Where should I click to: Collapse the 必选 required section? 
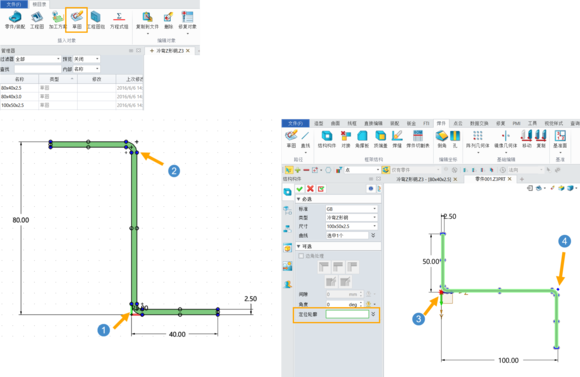pos(299,199)
